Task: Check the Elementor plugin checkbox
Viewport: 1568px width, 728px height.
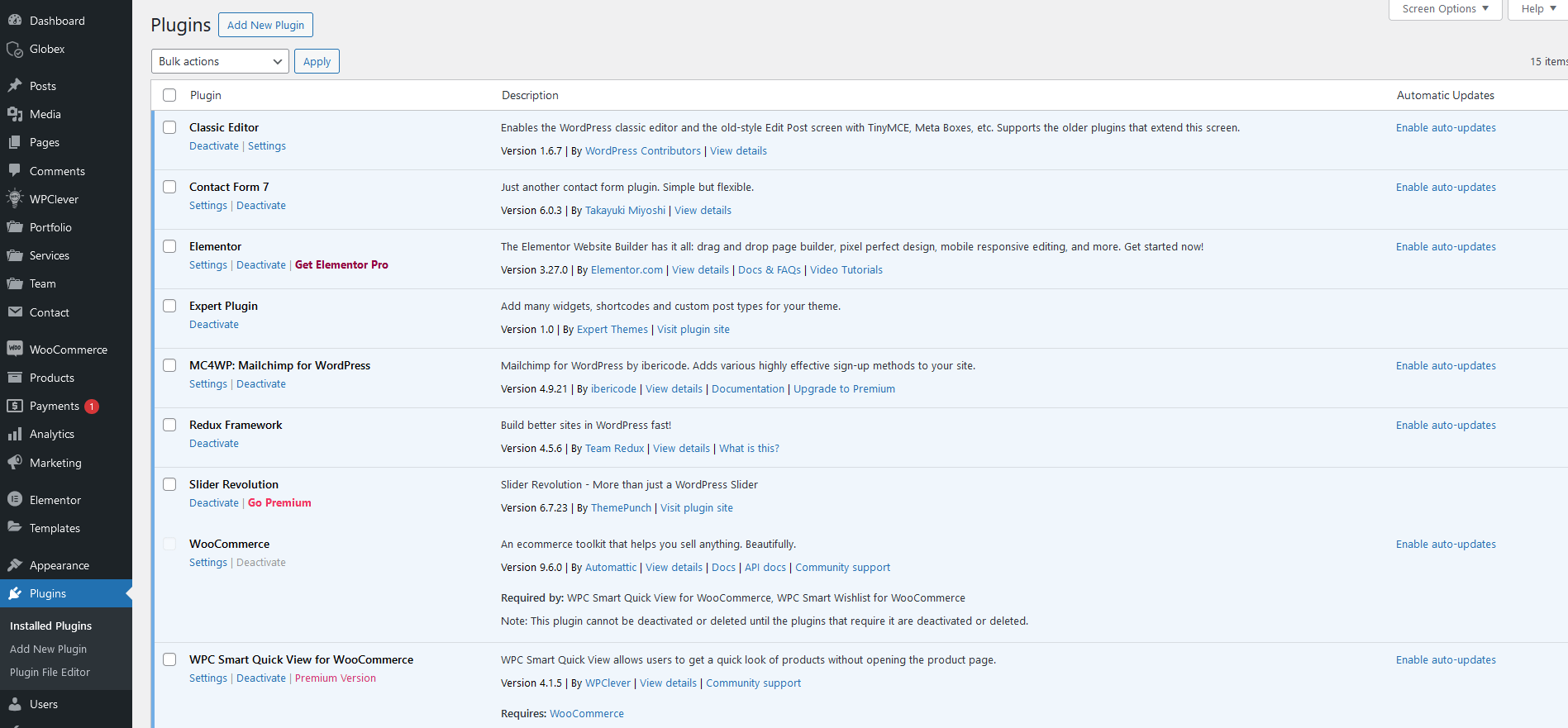Action: point(169,246)
